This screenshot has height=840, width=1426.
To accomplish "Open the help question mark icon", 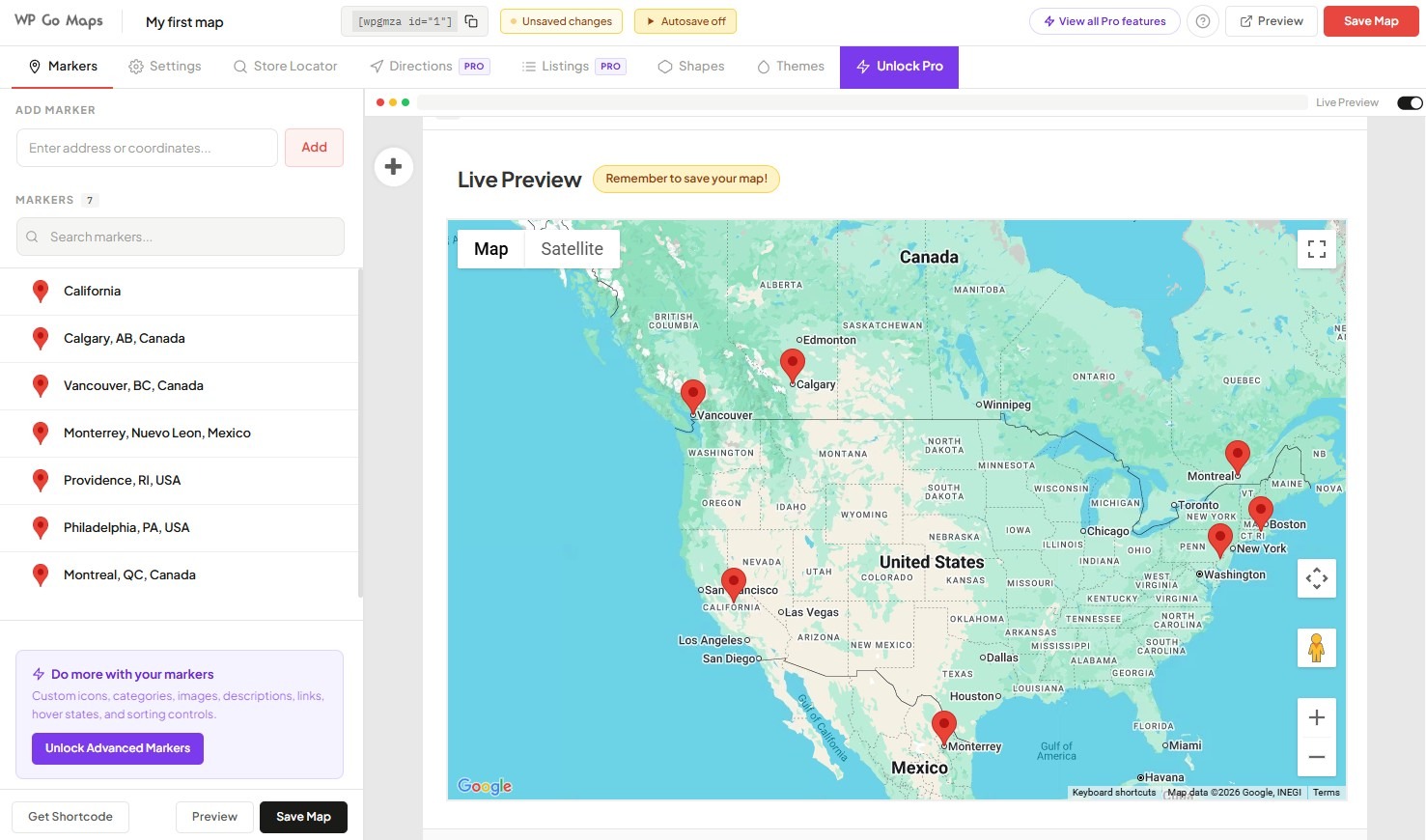I will coord(1202,21).
